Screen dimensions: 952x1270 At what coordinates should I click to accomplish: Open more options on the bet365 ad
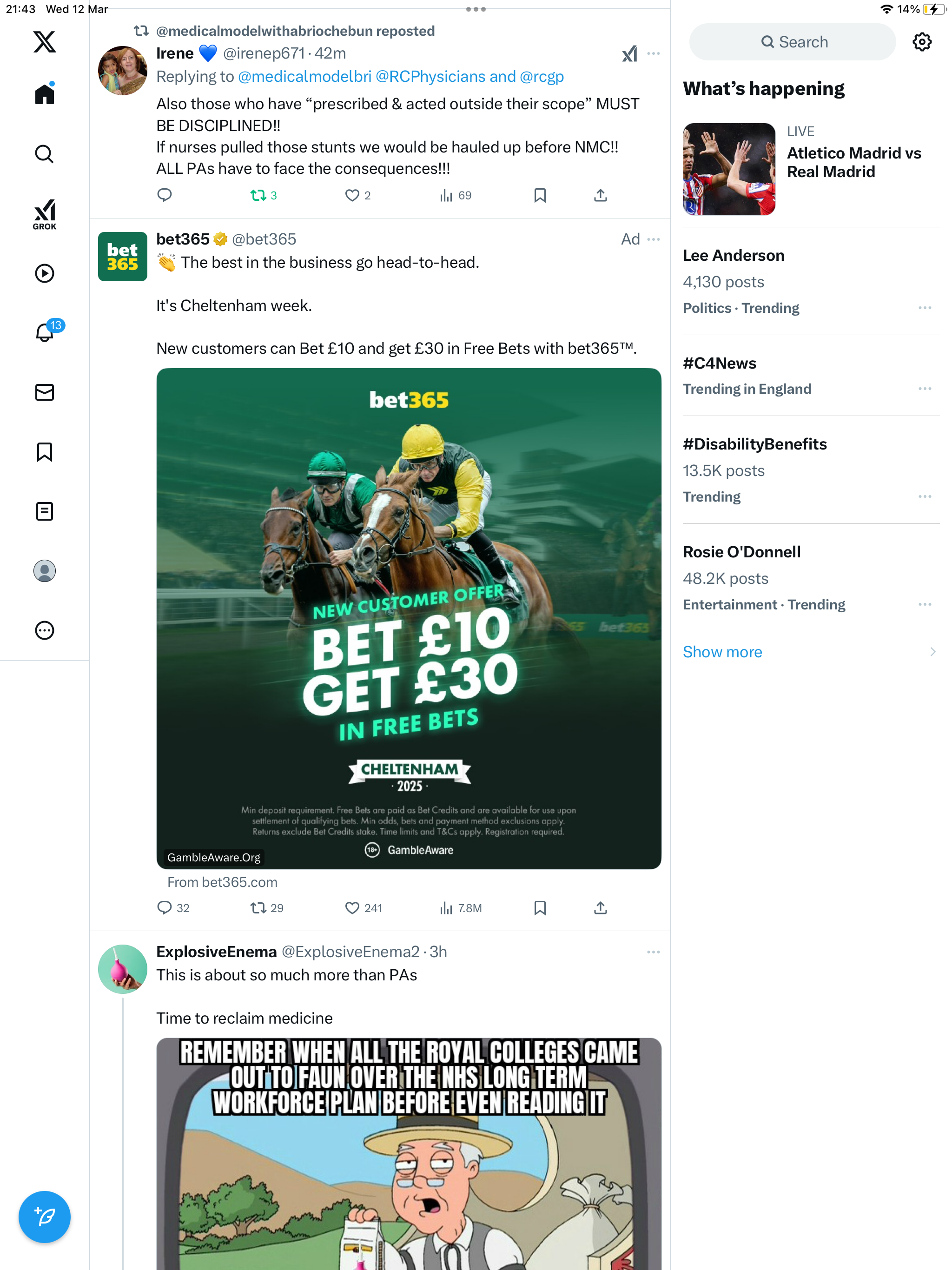pyautogui.click(x=654, y=239)
